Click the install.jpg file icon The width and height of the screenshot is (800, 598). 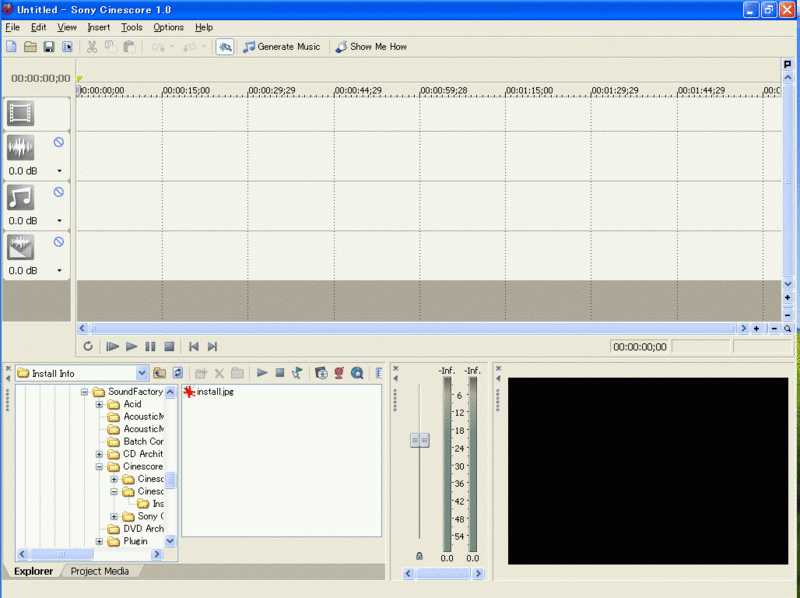pyautogui.click(x=189, y=392)
